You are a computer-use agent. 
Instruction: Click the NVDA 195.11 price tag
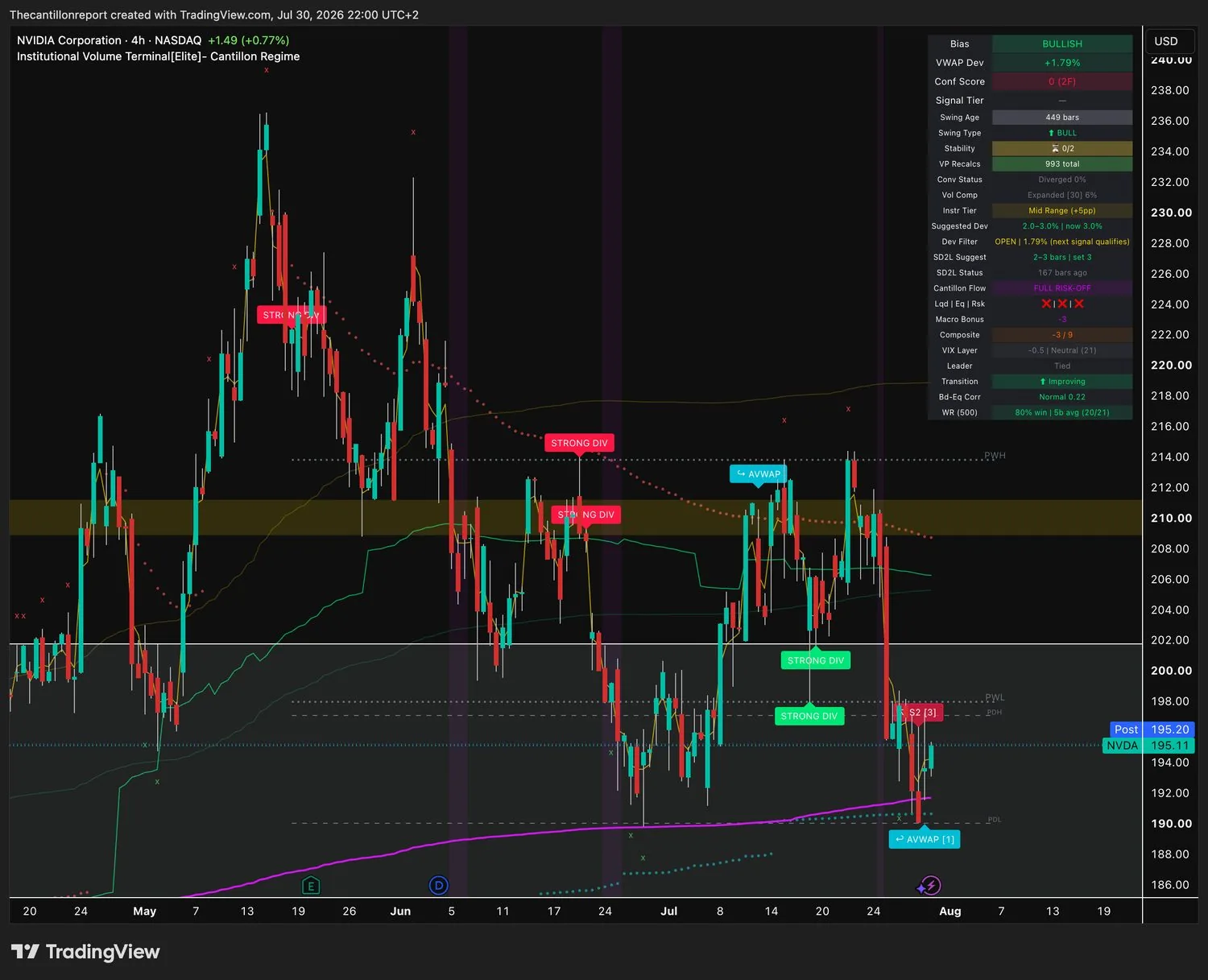1148,746
